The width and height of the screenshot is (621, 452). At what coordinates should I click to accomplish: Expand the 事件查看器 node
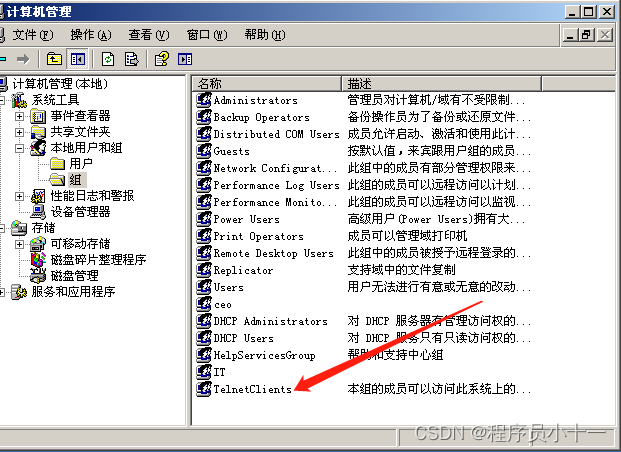click(19, 116)
